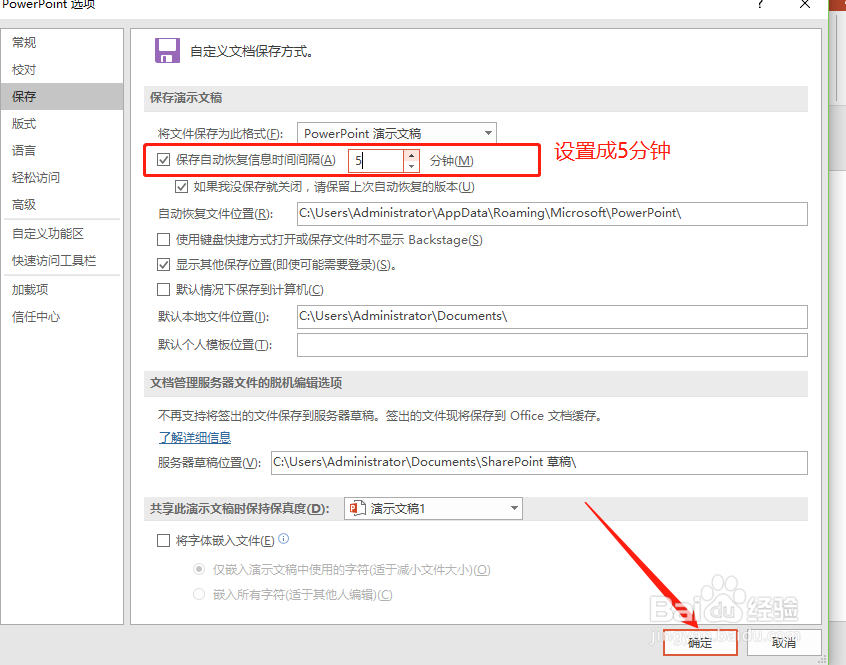Increase autosave minutes with the up arrow
Image resolution: width=846 pixels, height=665 pixels.
click(411, 155)
